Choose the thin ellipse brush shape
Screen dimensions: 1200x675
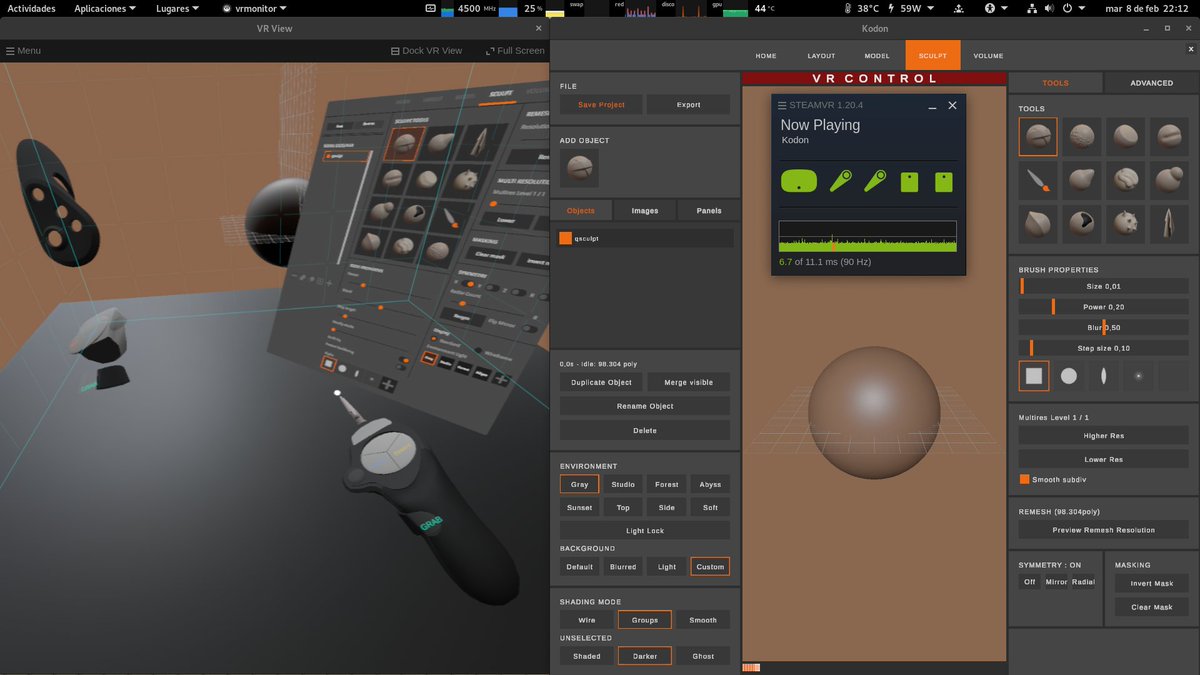point(1104,376)
